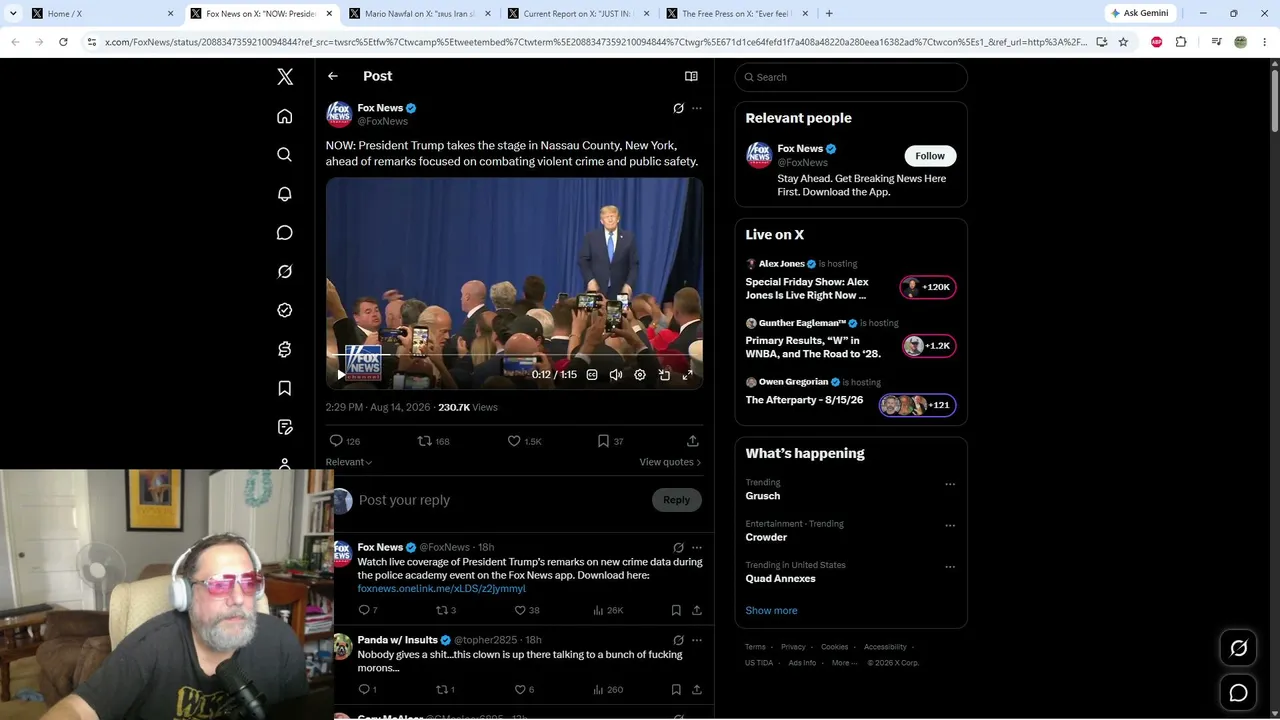Viewport: 1280px width, 720px height.
Task: Open Notifications bell in the sidebar
Action: point(285,194)
